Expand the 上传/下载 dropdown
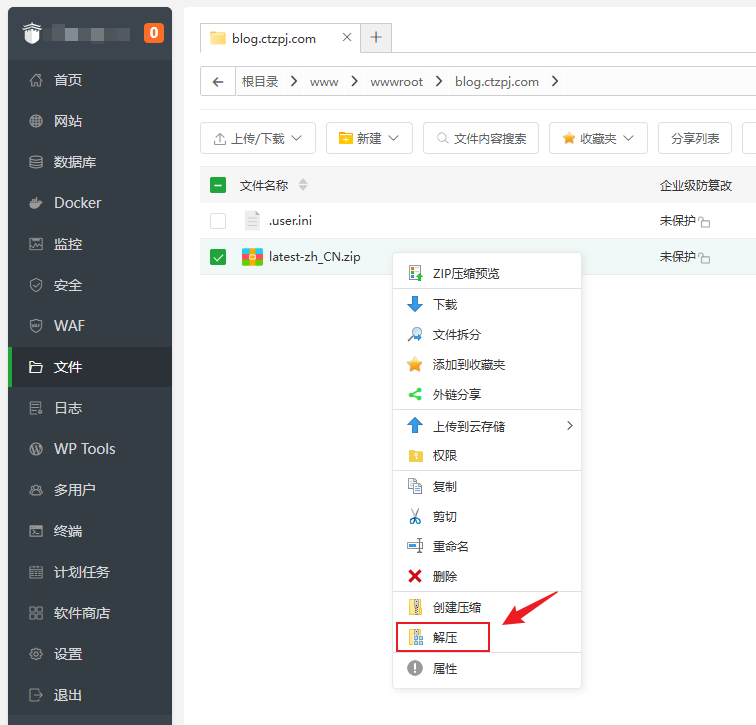The width and height of the screenshot is (756, 725). pyautogui.click(x=258, y=139)
